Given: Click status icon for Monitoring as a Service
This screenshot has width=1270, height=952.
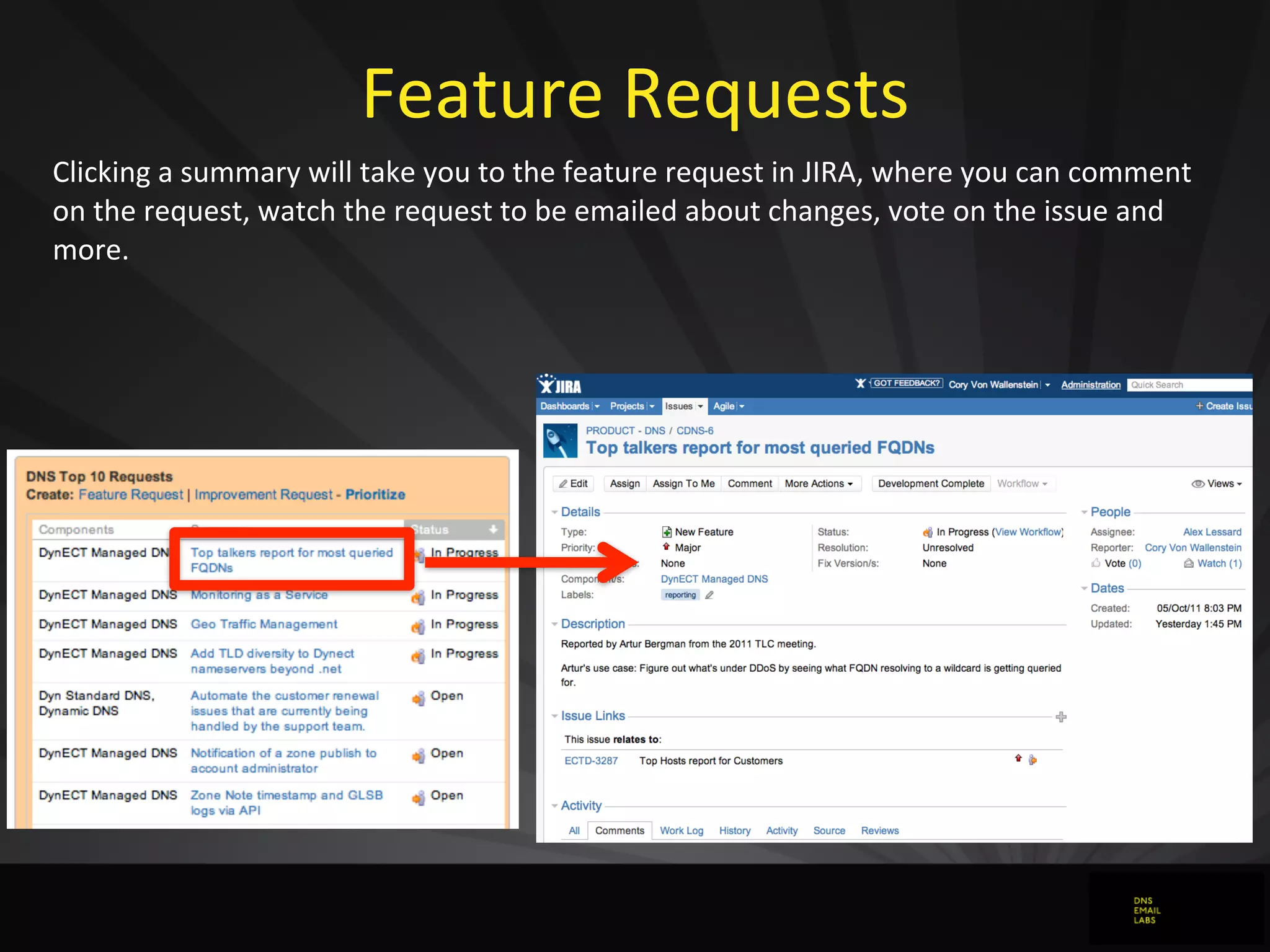Looking at the screenshot, I should pos(418,596).
